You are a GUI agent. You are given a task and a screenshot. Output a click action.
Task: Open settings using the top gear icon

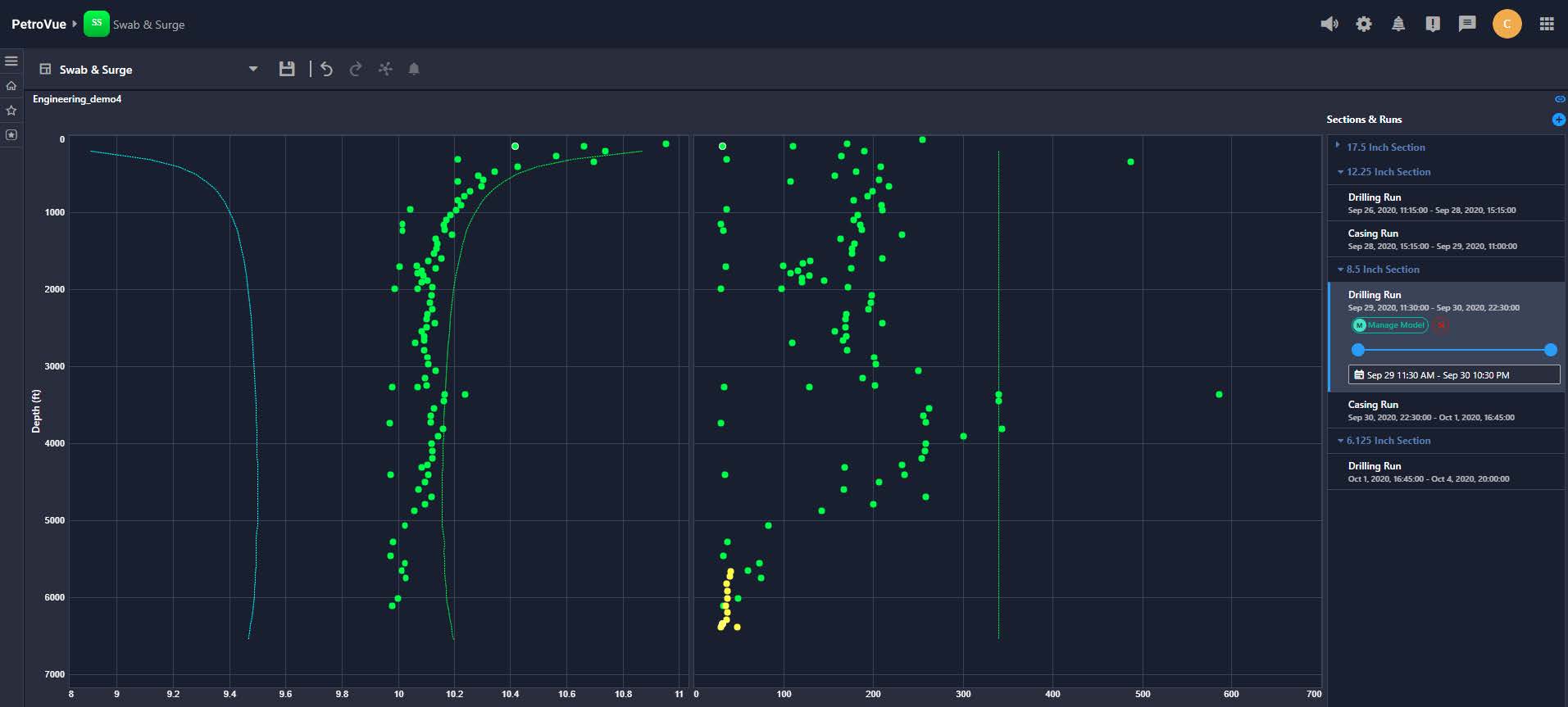click(1363, 24)
